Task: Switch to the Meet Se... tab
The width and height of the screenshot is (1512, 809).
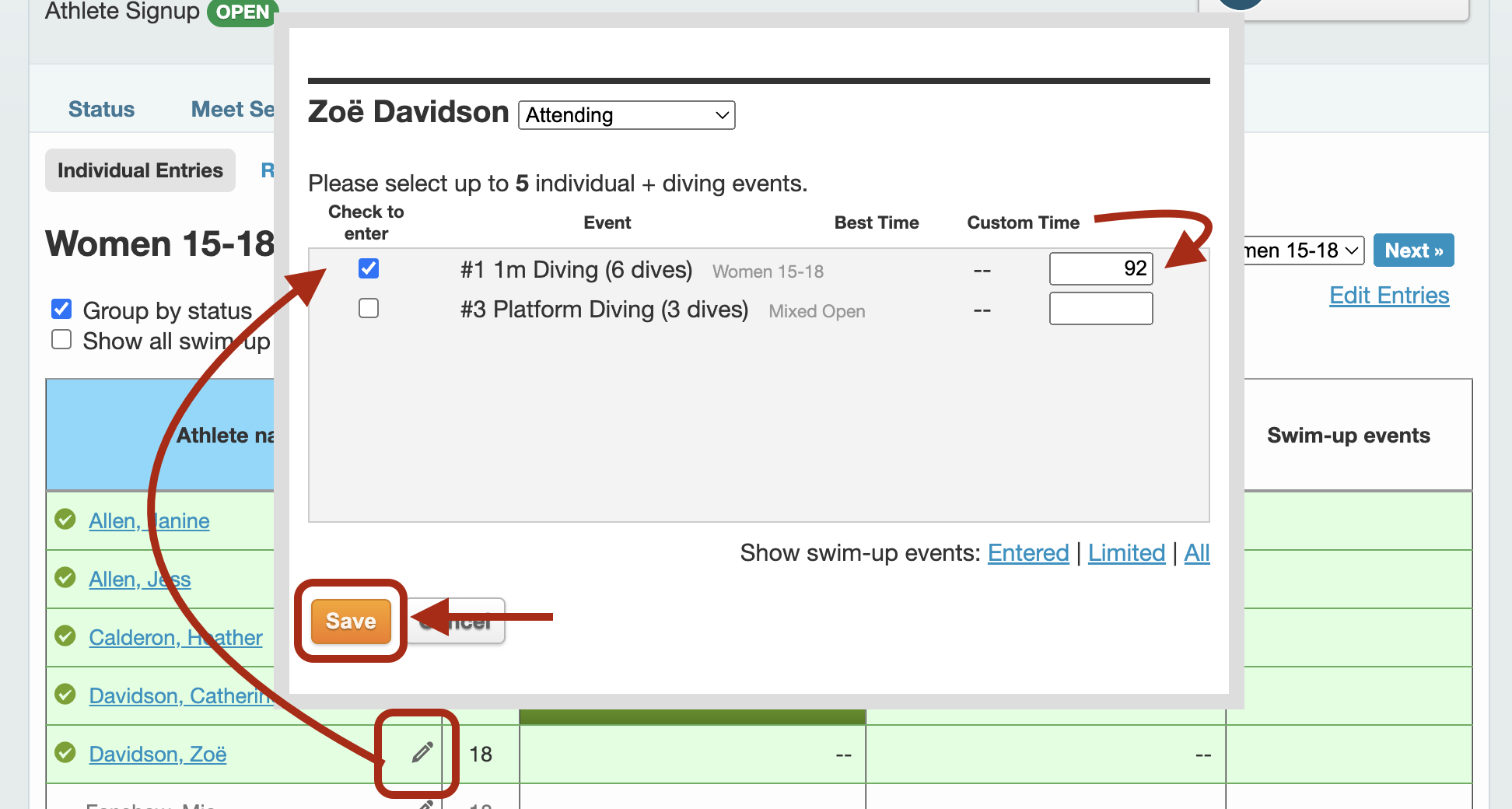Action: point(233,109)
